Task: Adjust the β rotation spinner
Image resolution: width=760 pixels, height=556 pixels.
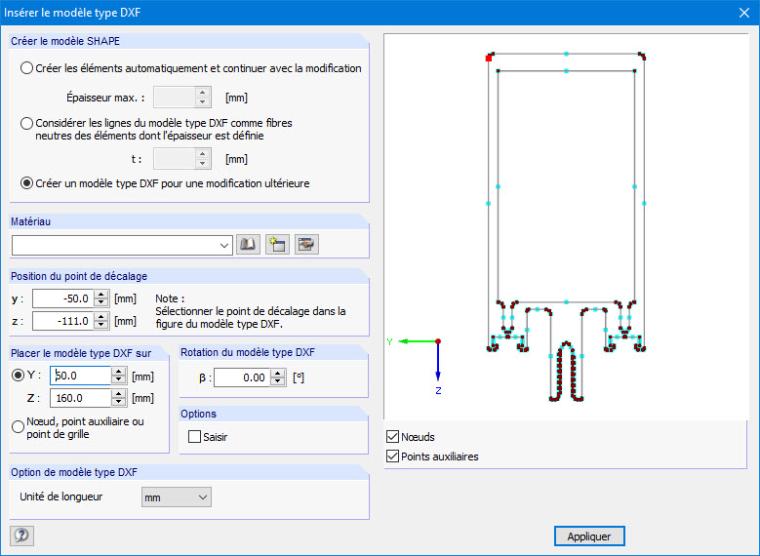Action: (x=278, y=378)
